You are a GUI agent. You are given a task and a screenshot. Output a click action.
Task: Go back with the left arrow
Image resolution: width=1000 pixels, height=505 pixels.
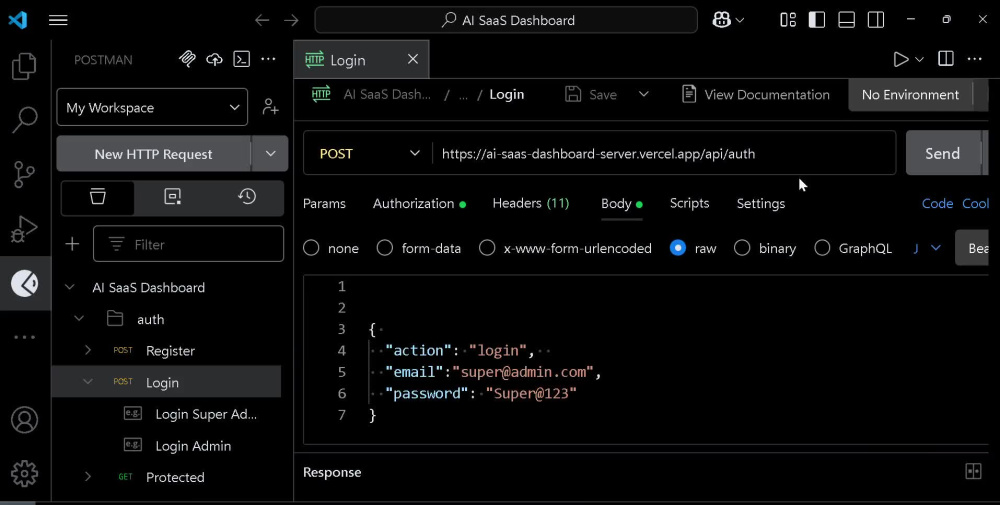pyautogui.click(x=262, y=20)
